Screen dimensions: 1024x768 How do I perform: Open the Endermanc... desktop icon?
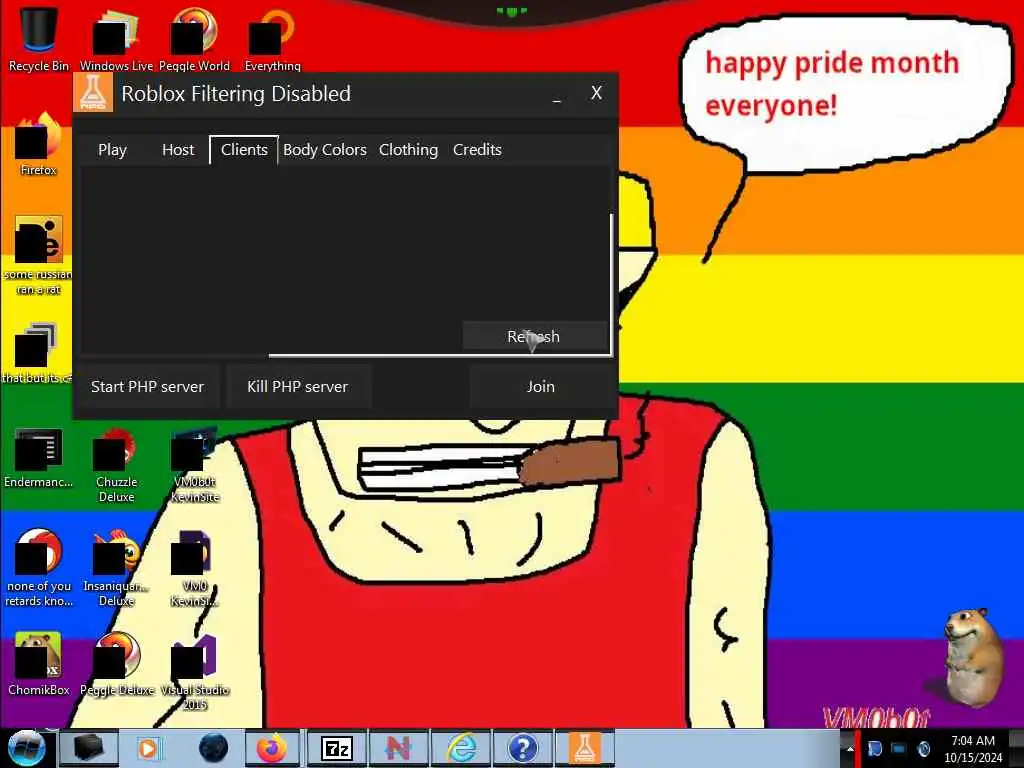tap(39, 458)
